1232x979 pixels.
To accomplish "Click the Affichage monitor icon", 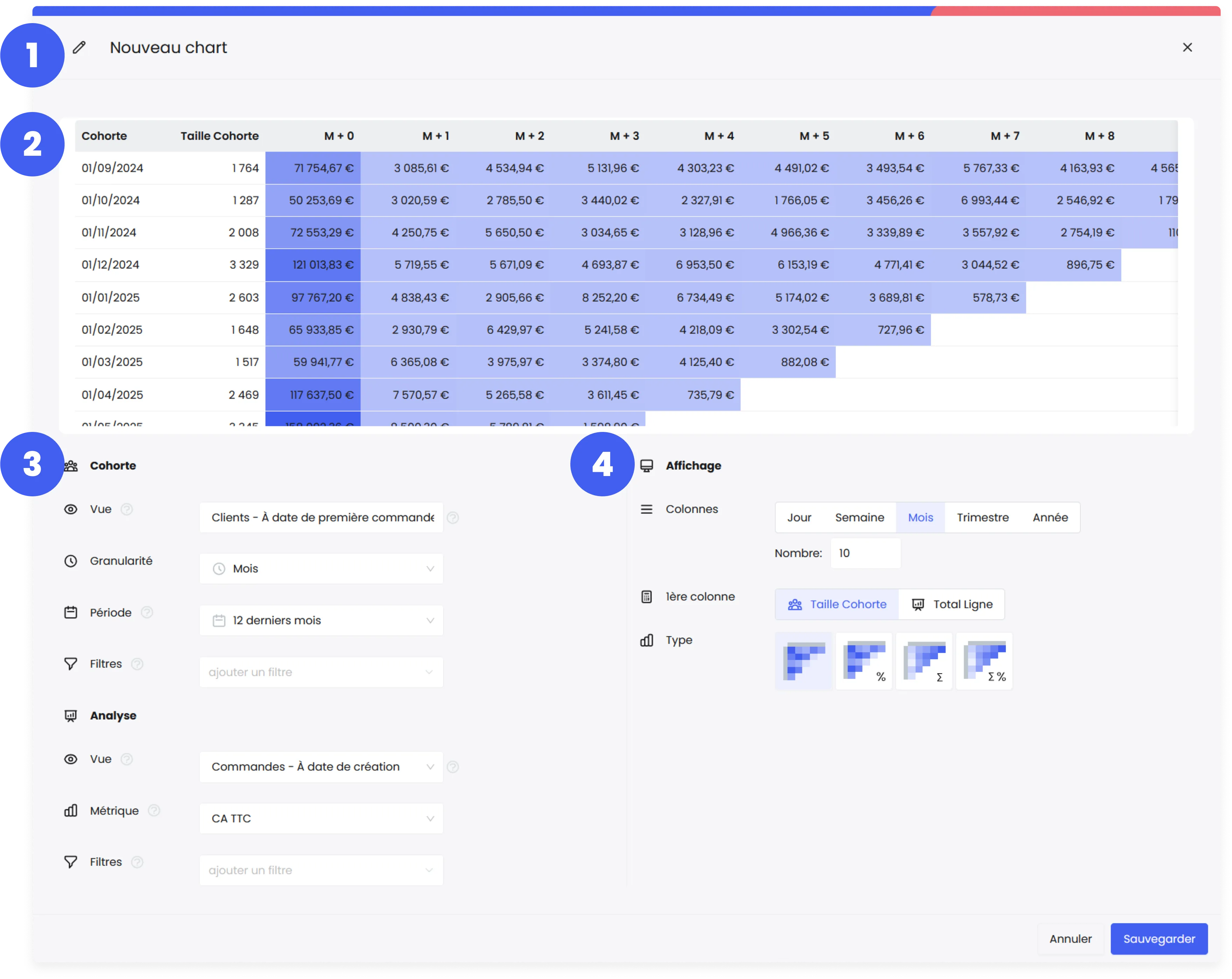I will (646, 466).
